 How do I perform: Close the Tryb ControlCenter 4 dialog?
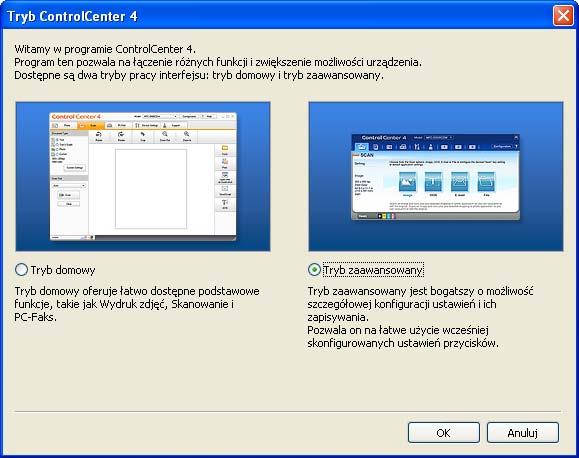tap(563, 16)
